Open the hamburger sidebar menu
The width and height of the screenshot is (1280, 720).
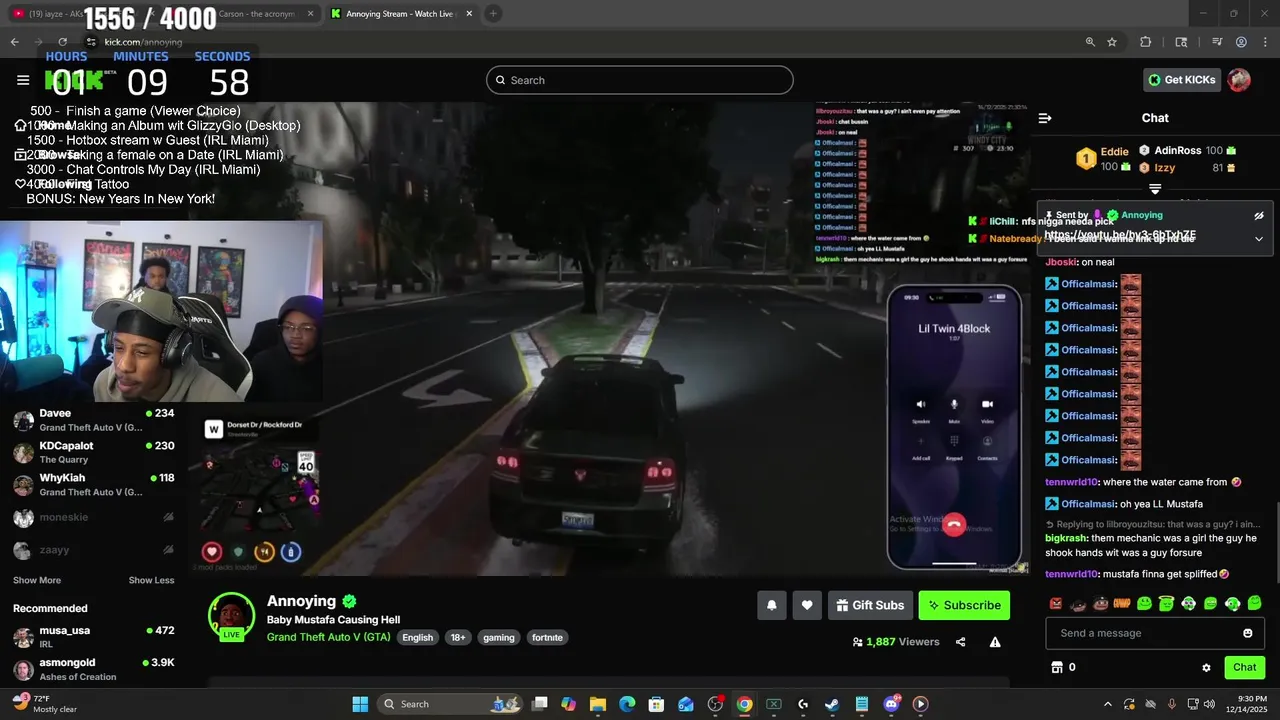point(23,80)
